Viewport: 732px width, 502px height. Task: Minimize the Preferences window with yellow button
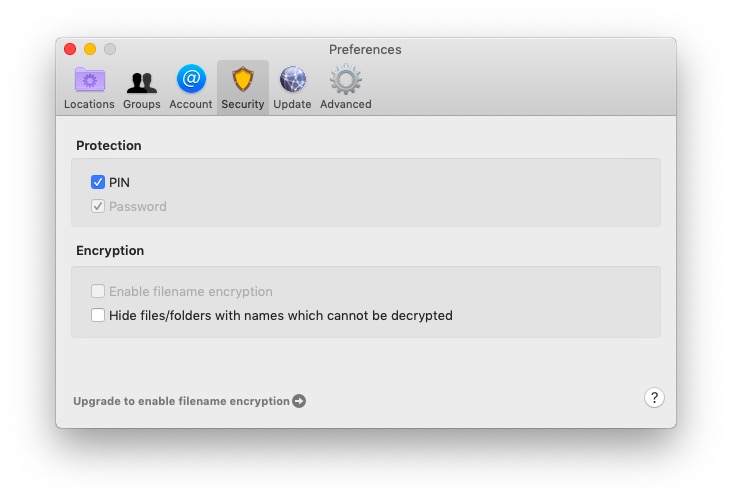(90, 49)
